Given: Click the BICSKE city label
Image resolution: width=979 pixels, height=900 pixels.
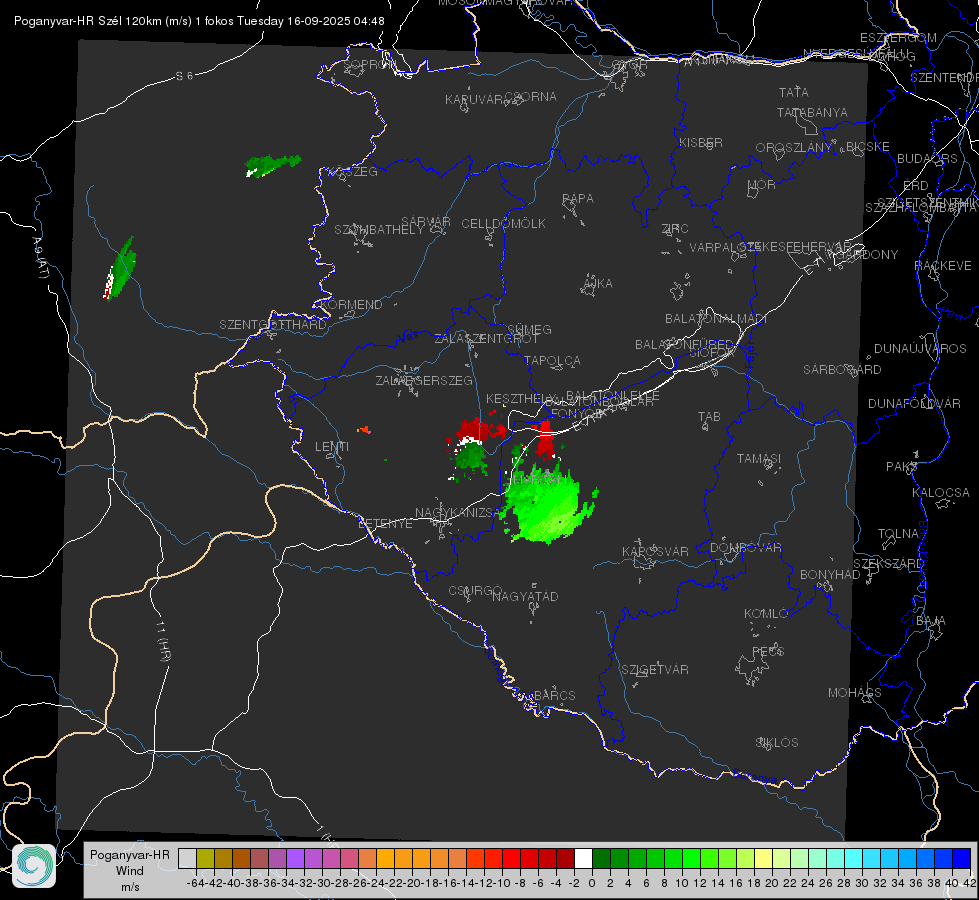Looking at the screenshot, I should point(868,146).
